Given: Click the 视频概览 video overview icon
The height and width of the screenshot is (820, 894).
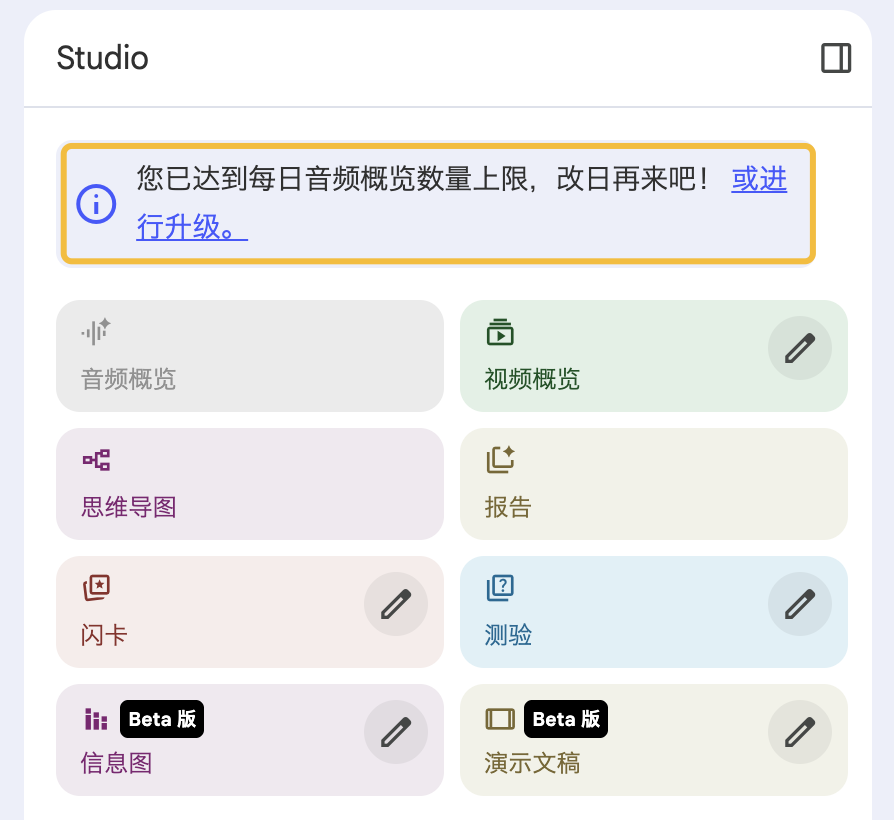Looking at the screenshot, I should tap(500, 331).
